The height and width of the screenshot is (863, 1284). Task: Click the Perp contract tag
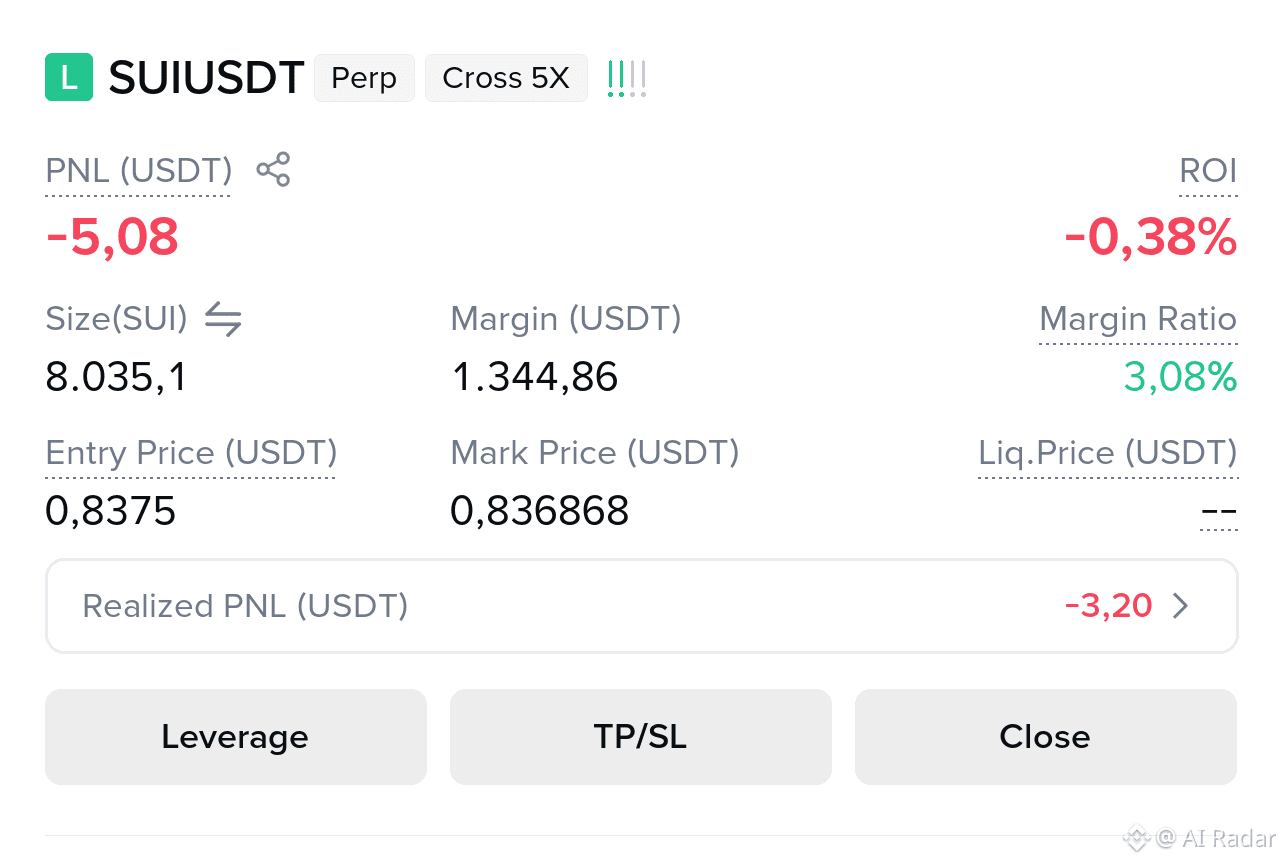[x=364, y=78]
